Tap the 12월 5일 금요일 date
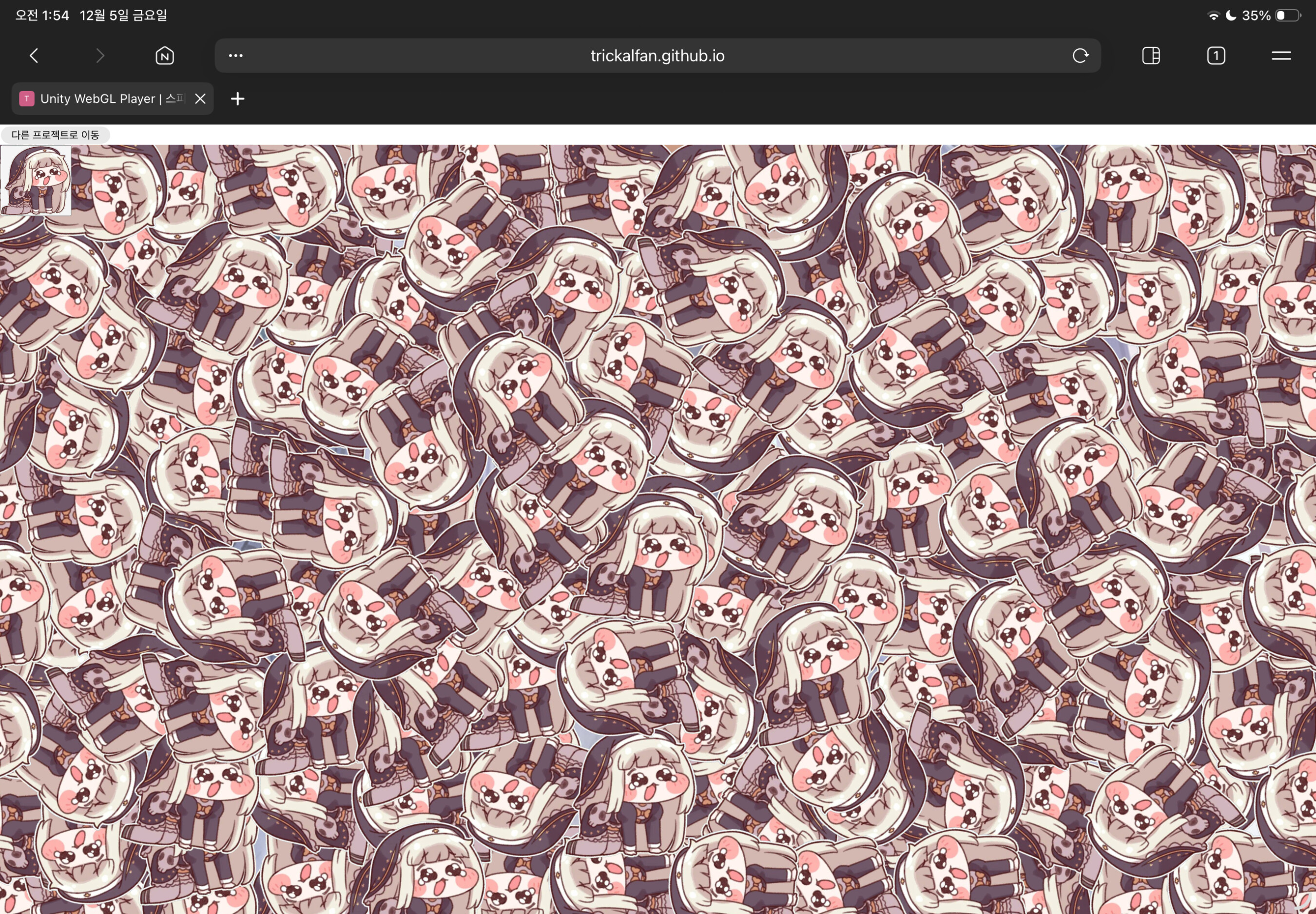Viewport: 1316px width, 914px height. pyautogui.click(x=123, y=16)
